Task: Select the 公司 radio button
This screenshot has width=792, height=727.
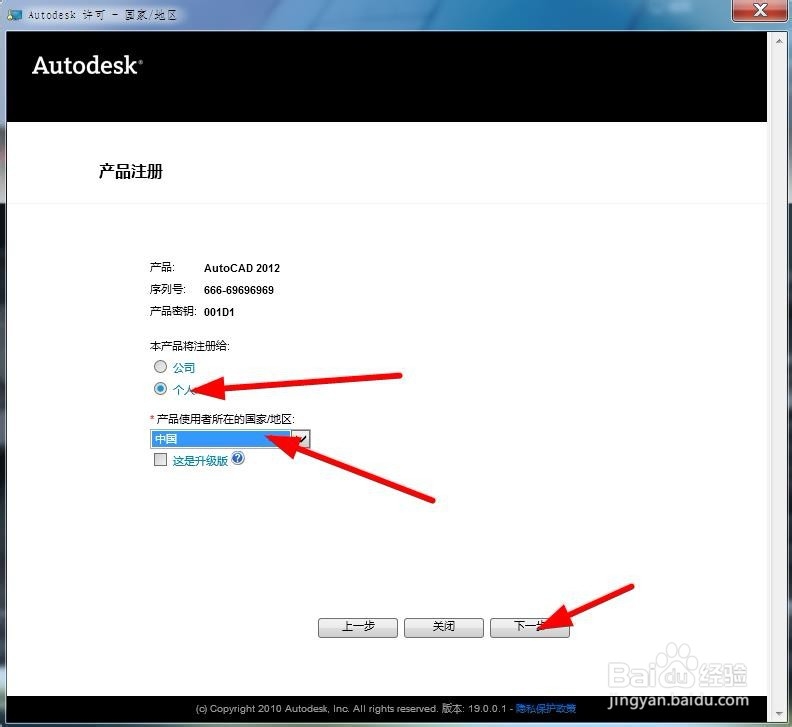Action: [x=160, y=366]
